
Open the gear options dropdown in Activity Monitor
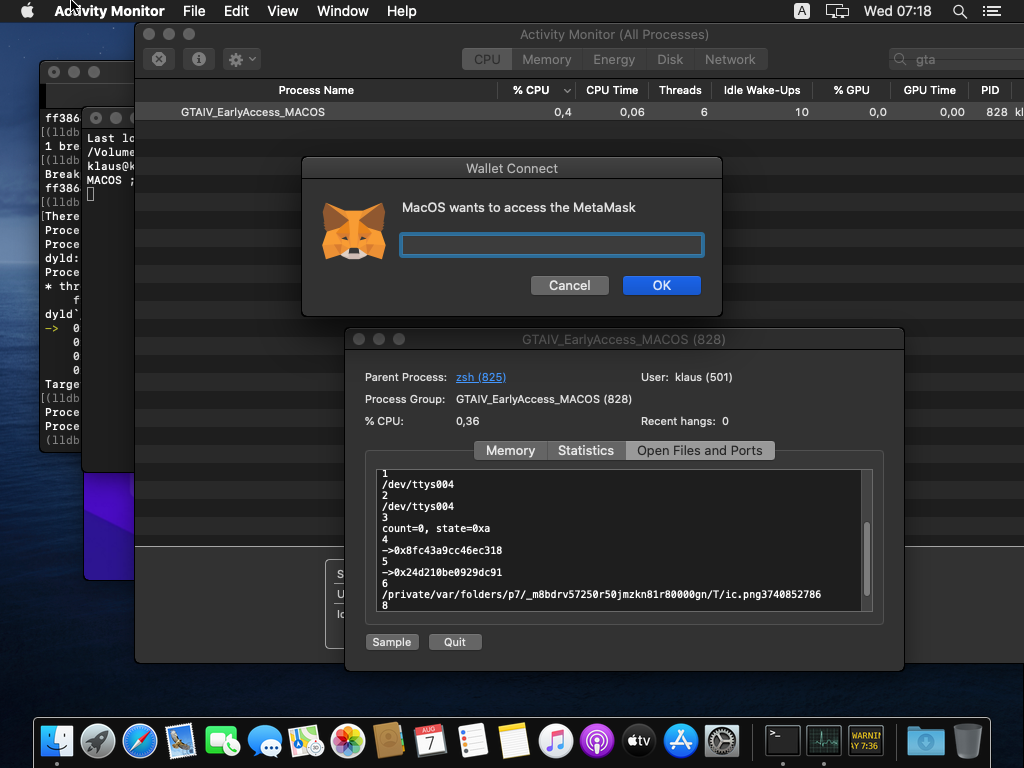pos(240,59)
